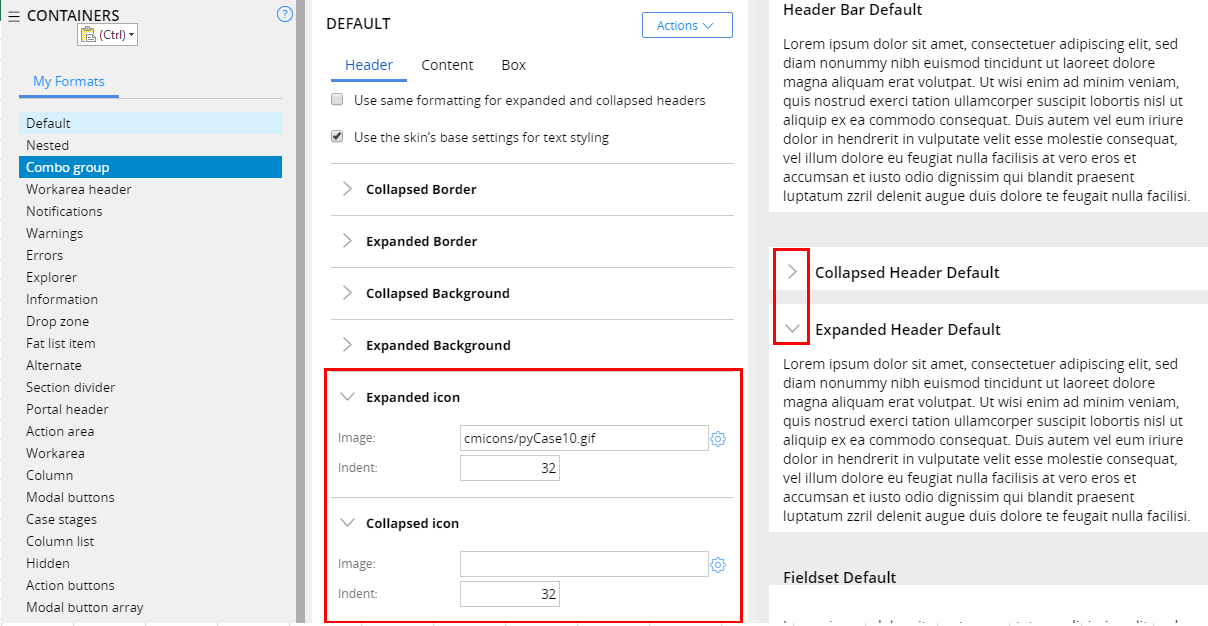Open the Actions dropdown
1208x626 pixels.
(x=686, y=25)
